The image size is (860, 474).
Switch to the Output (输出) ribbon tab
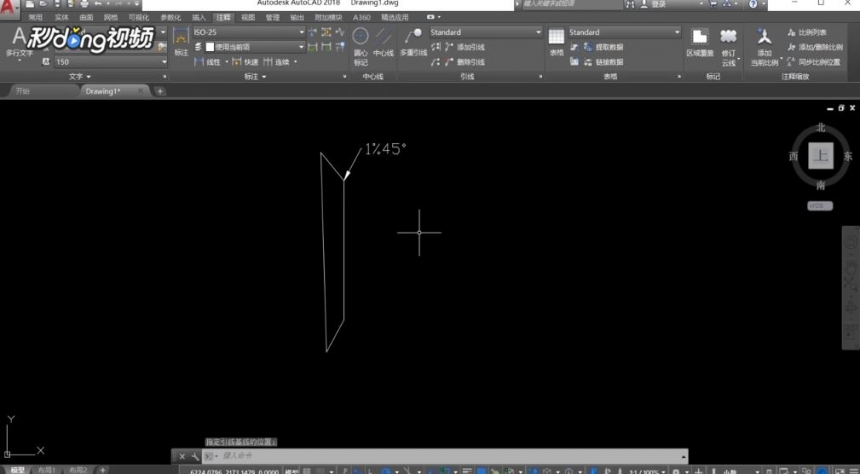(297, 18)
